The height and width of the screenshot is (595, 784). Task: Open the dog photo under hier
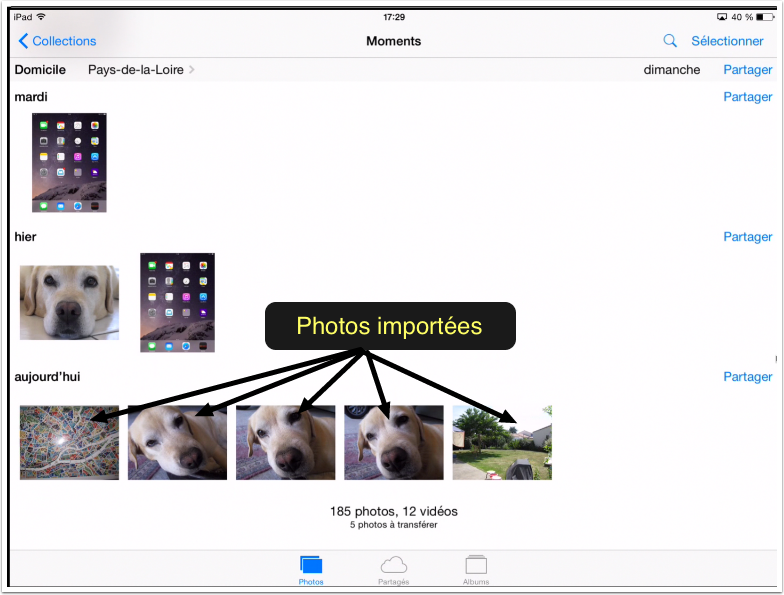69,303
